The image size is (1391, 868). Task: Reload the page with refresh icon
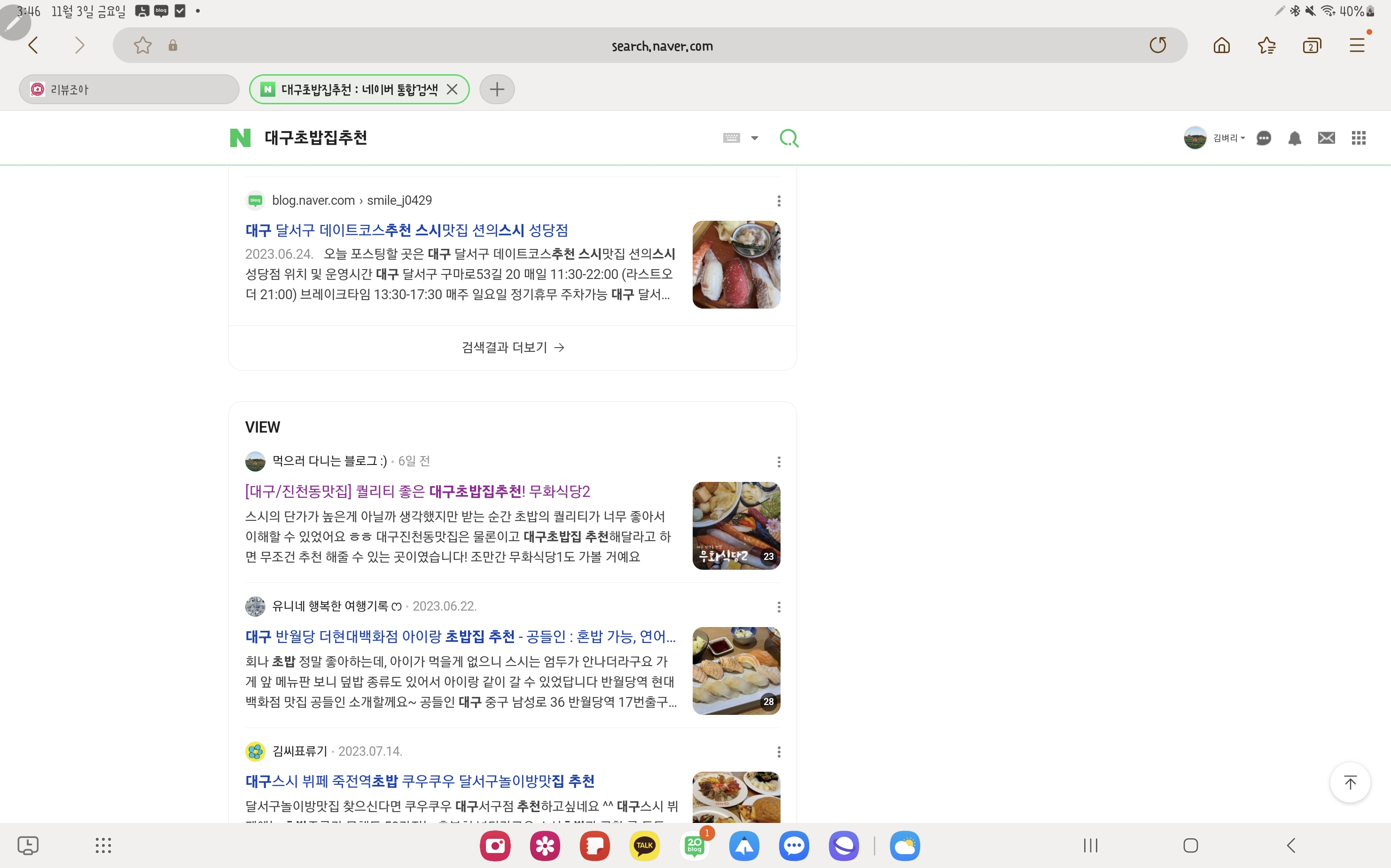click(1157, 46)
